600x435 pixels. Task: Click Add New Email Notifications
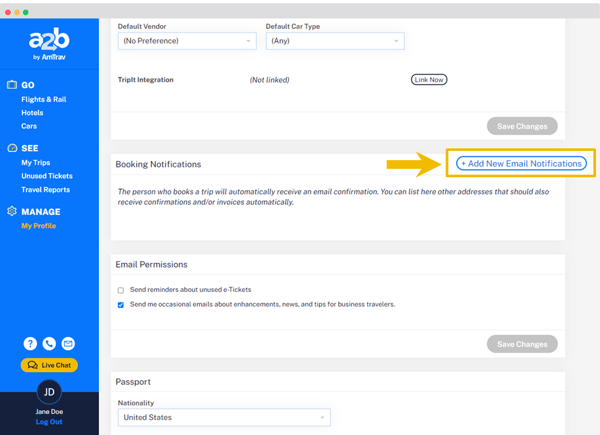click(x=521, y=163)
